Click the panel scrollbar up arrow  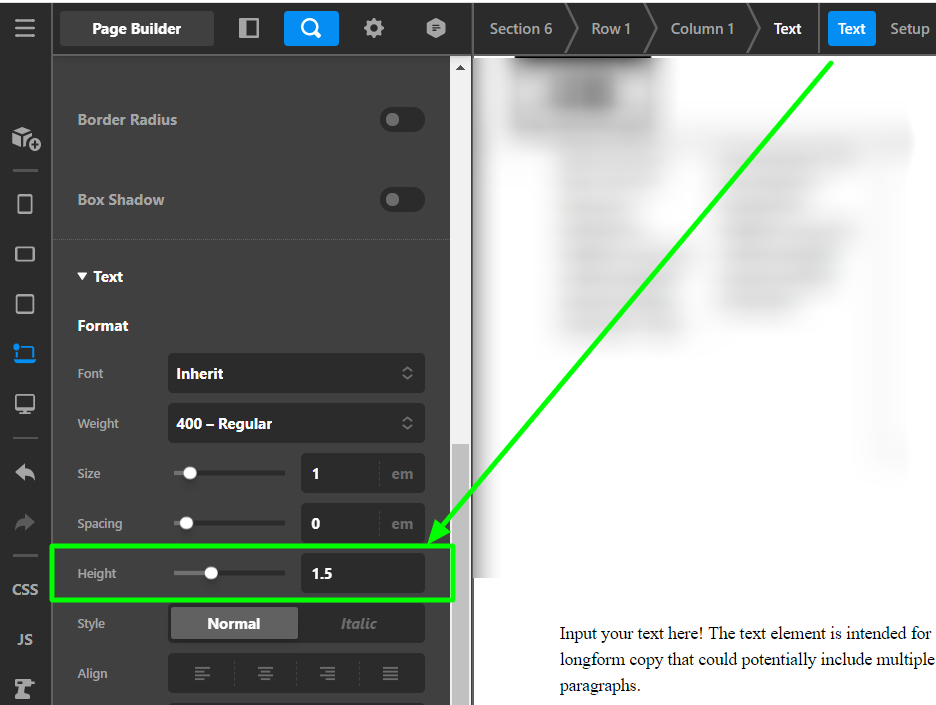460,67
